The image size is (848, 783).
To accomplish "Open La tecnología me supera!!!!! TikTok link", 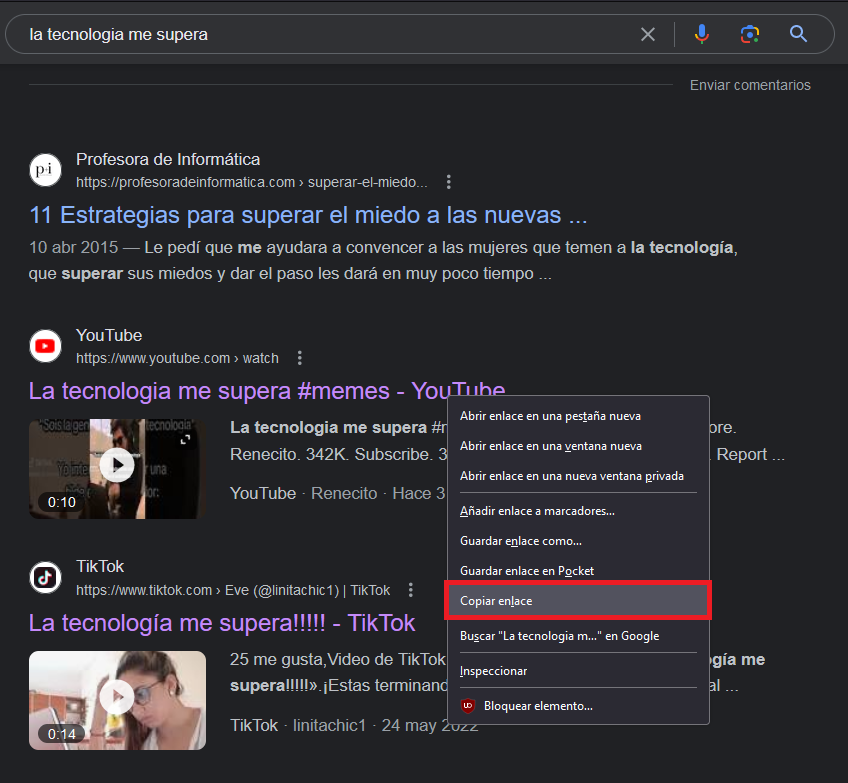I will click(222, 623).
